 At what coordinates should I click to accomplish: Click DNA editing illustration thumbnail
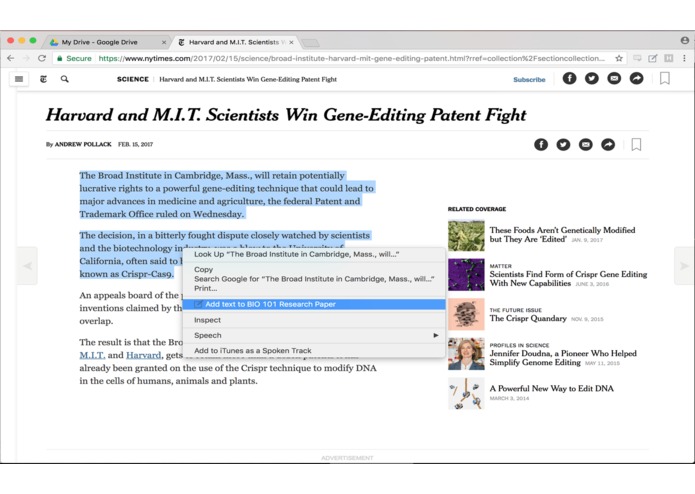pos(466,393)
